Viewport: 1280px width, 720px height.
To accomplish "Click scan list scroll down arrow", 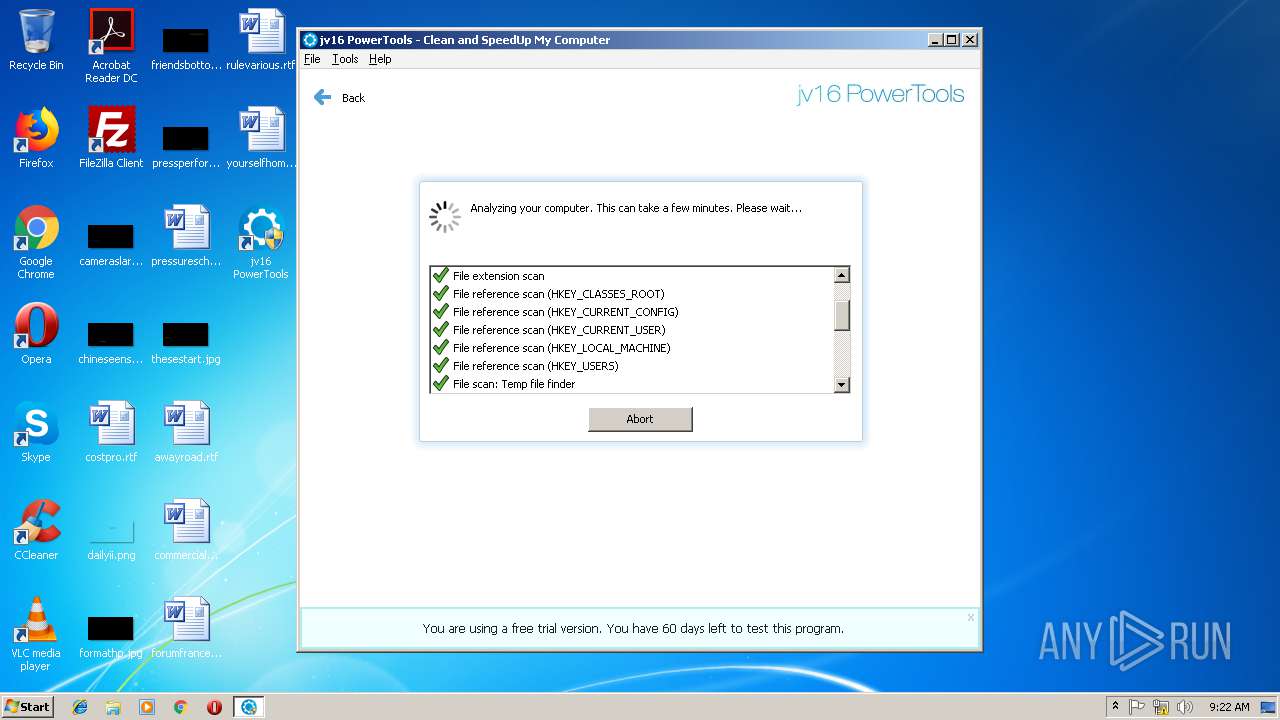I will [x=842, y=385].
